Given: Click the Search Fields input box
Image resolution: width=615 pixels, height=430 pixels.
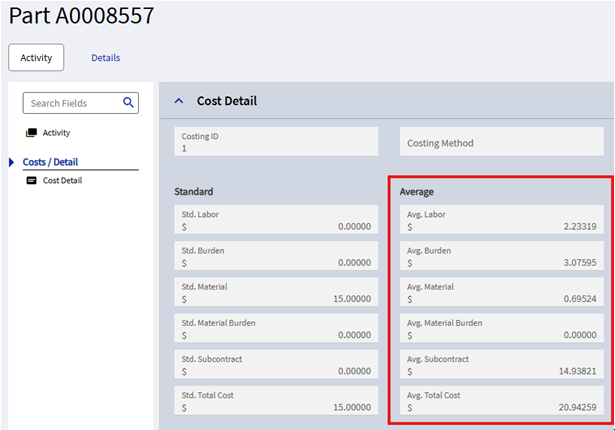Looking at the screenshot, I should [72, 103].
